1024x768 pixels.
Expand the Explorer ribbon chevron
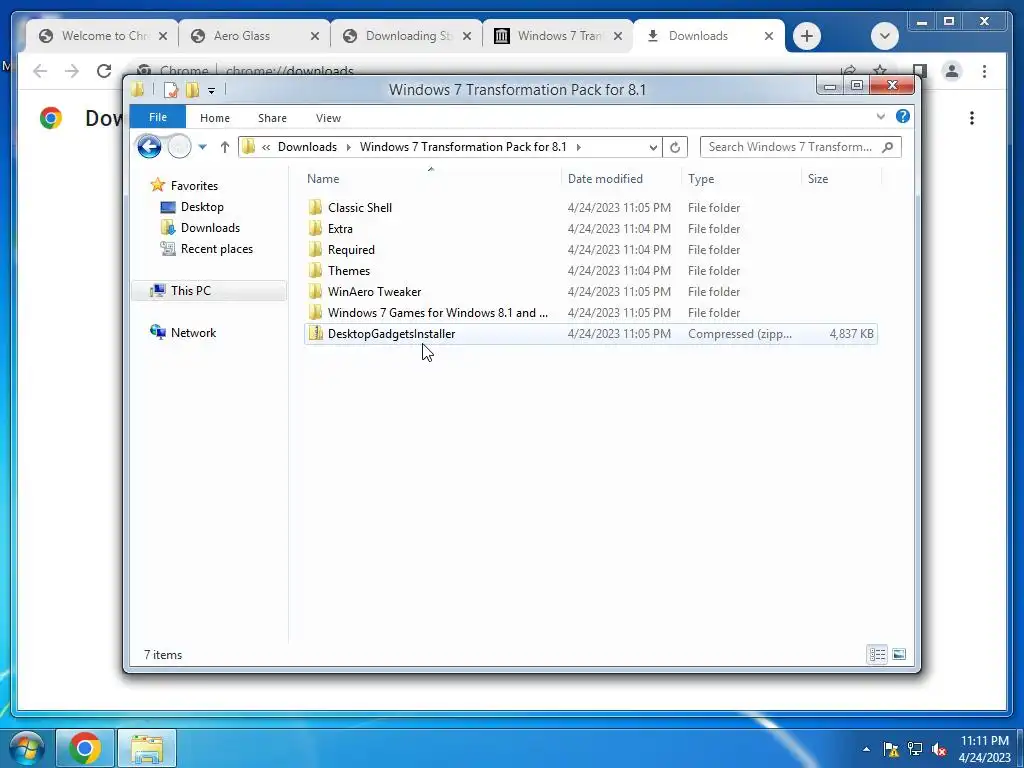pos(880,116)
